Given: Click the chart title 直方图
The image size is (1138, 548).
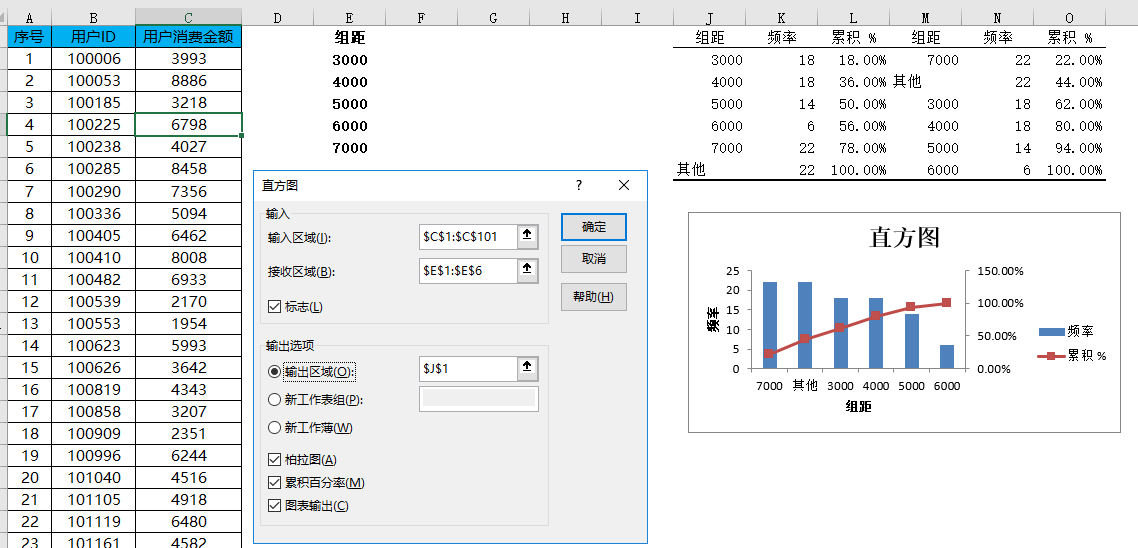Looking at the screenshot, I should tap(904, 238).
